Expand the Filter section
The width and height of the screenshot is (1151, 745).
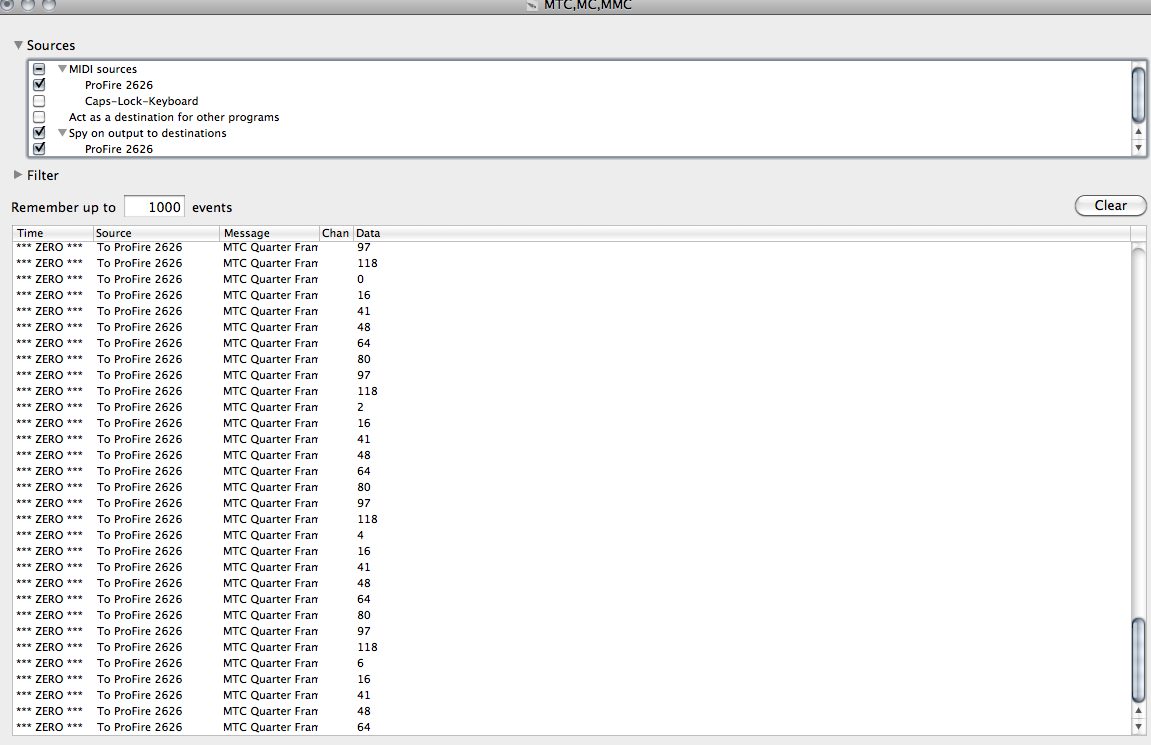[18, 175]
